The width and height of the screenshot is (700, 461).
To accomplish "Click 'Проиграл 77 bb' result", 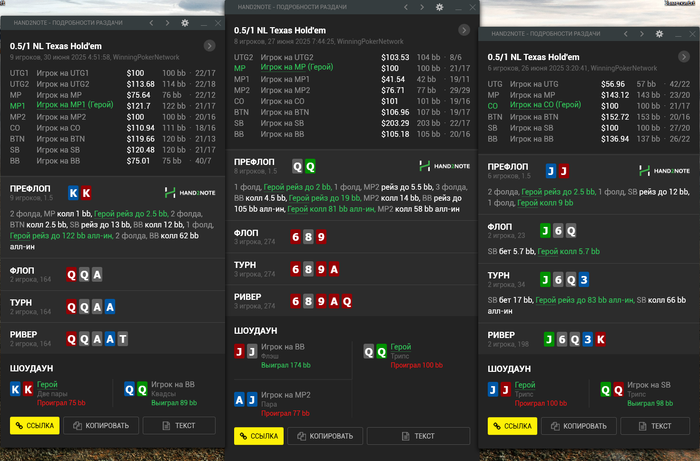I will pyautogui.click(x=285, y=413).
